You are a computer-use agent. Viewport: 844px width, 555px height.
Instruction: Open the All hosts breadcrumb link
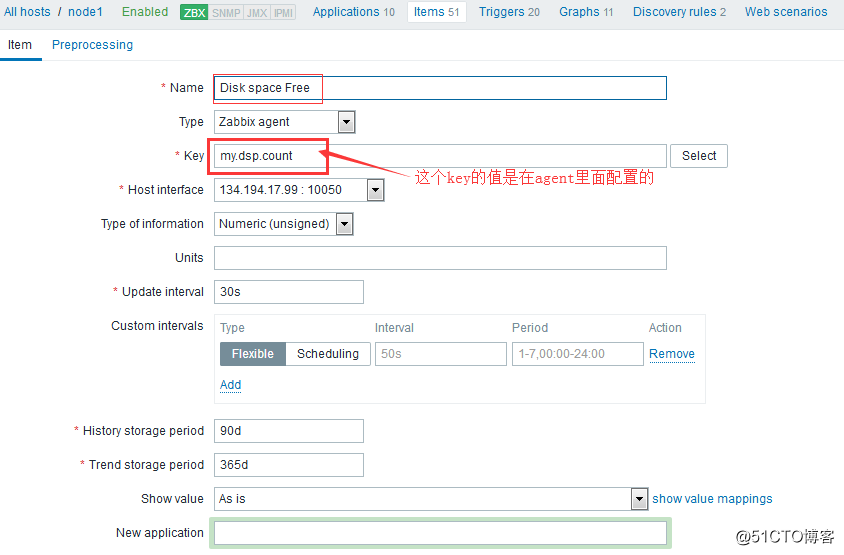click(27, 12)
